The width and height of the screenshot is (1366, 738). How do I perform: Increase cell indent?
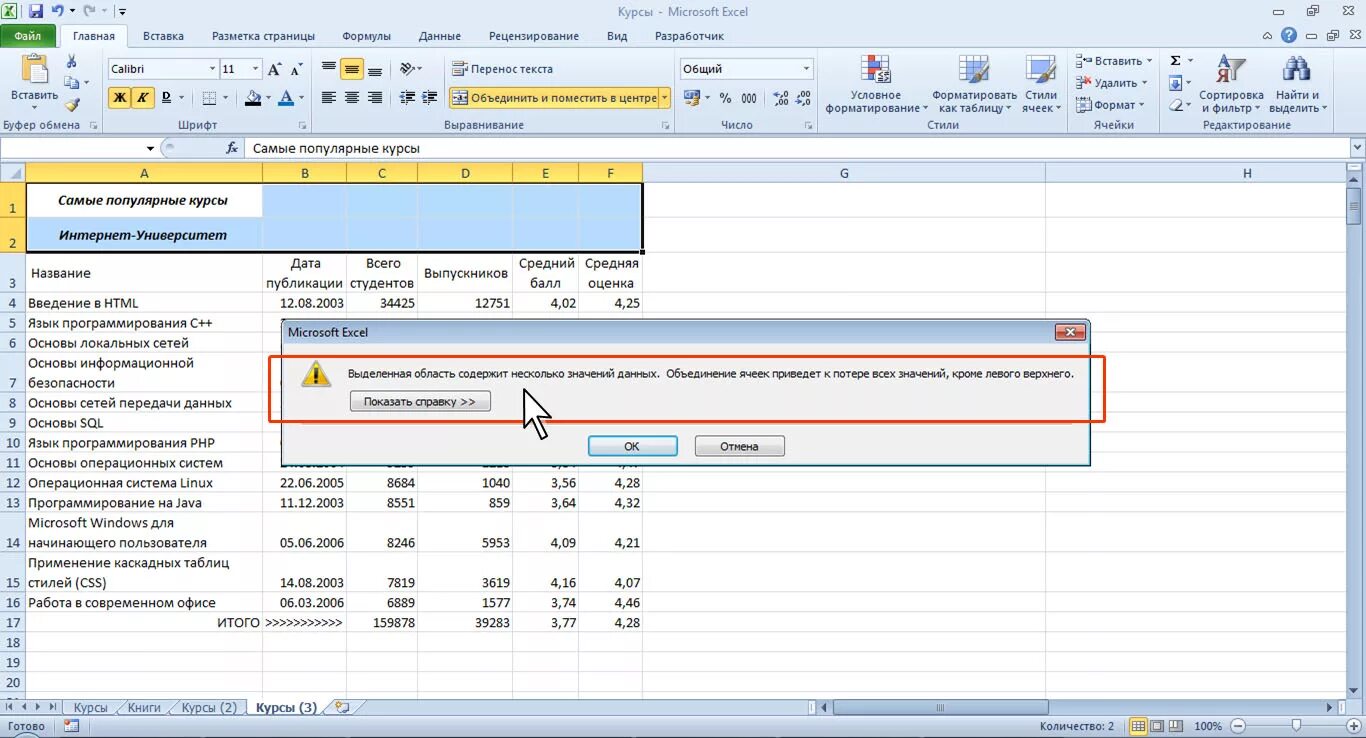tap(429, 98)
